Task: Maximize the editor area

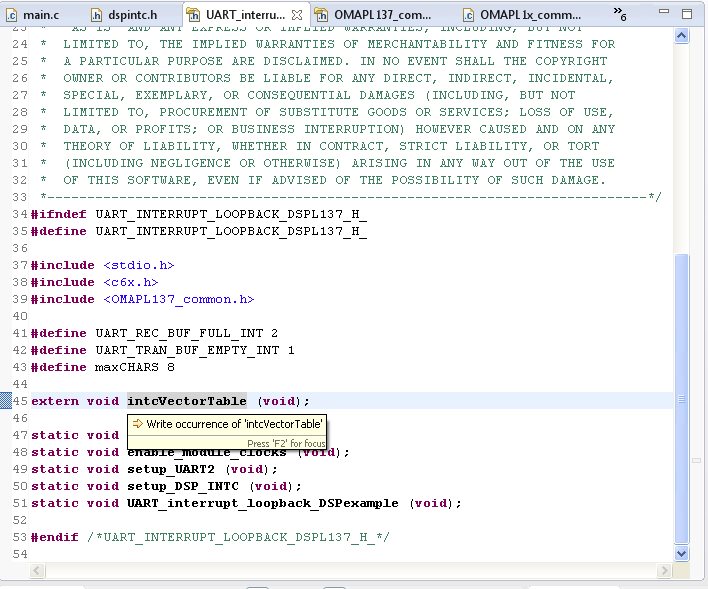Action: (687, 14)
